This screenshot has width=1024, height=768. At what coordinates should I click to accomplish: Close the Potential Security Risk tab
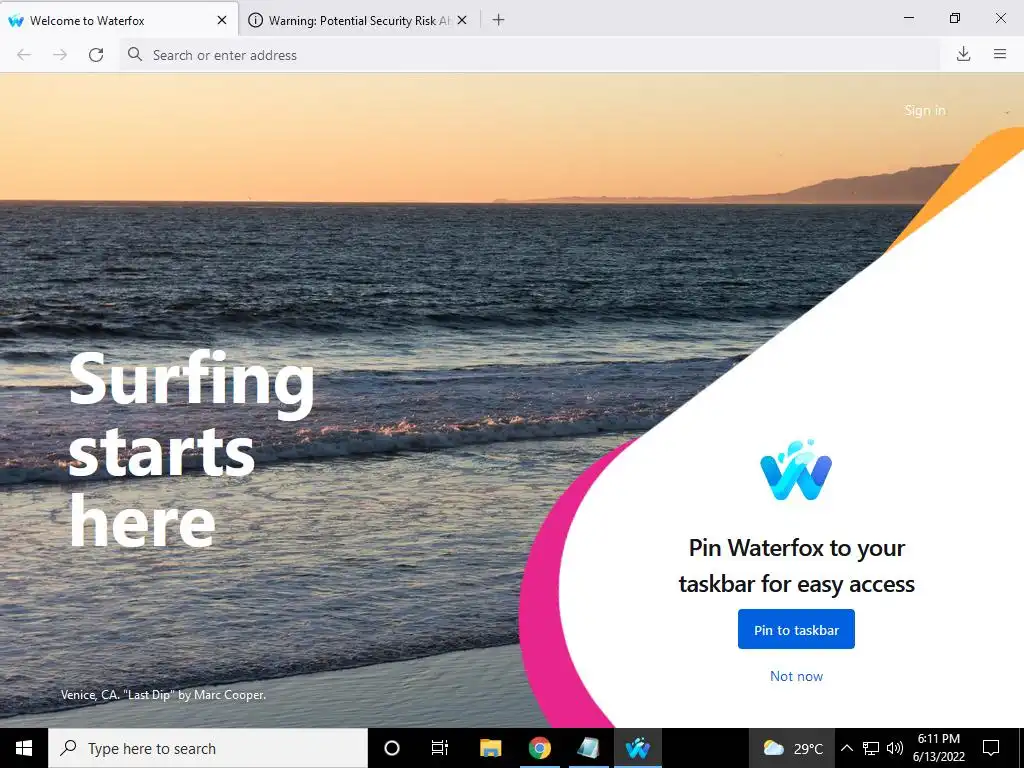pos(462,20)
